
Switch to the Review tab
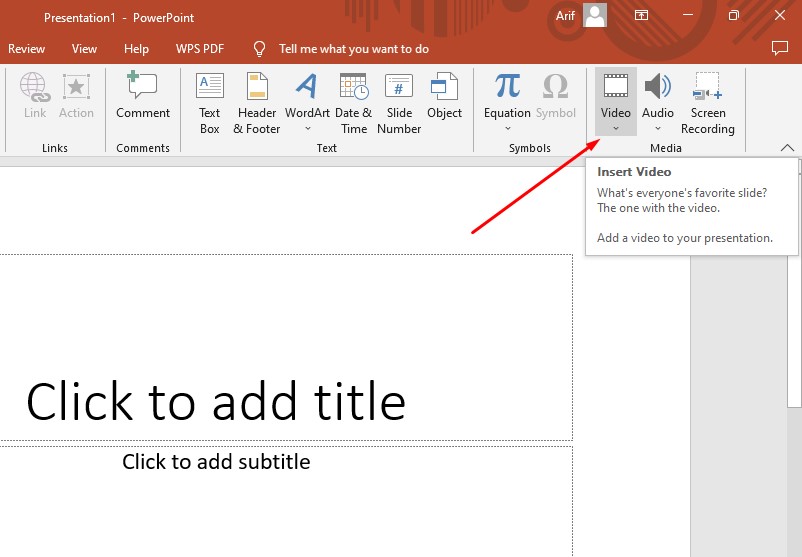pyautogui.click(x=27, y=49)
